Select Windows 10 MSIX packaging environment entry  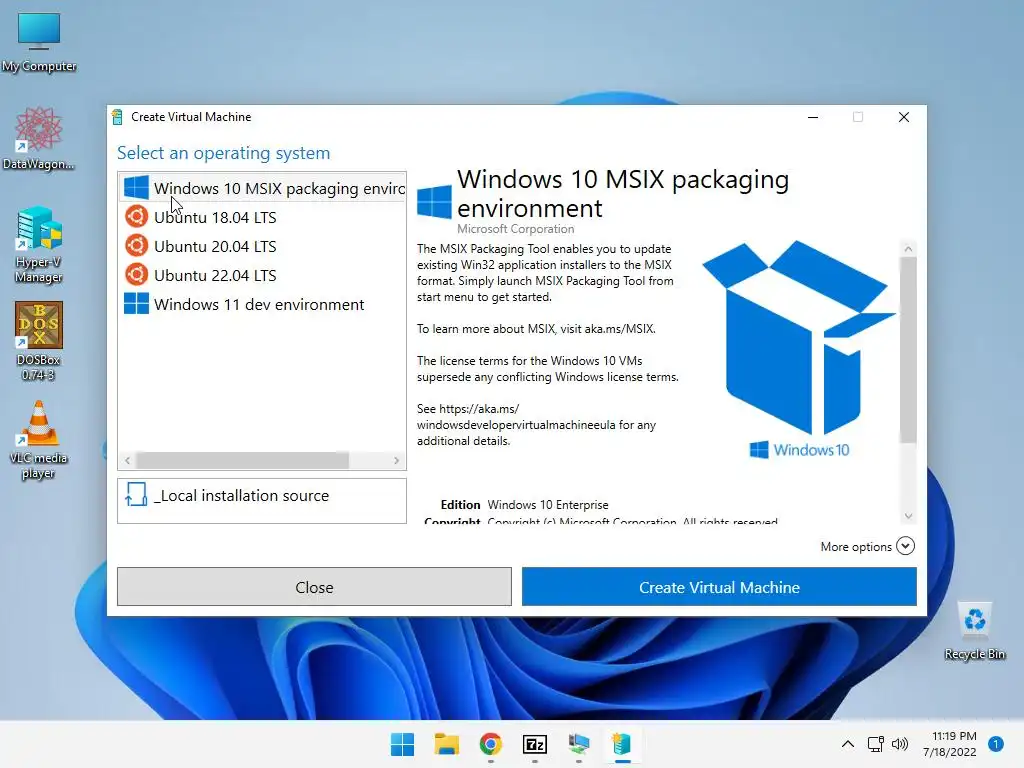pyautogui.click(x=262, y=188)
